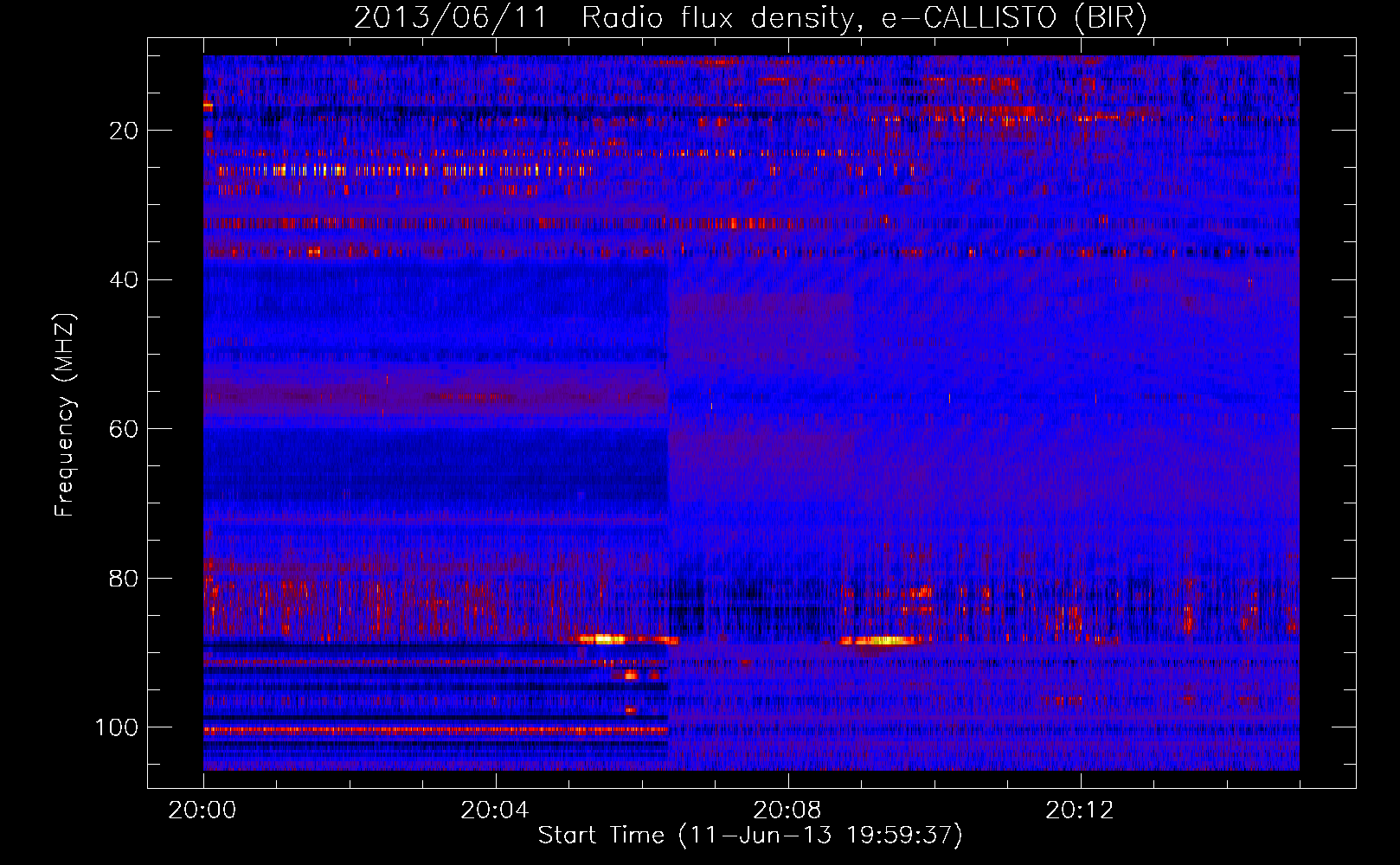The height and width of the screenshot is (865, 1400).
Task: Click the '20:00' time tick label
Action: (202, 811)
